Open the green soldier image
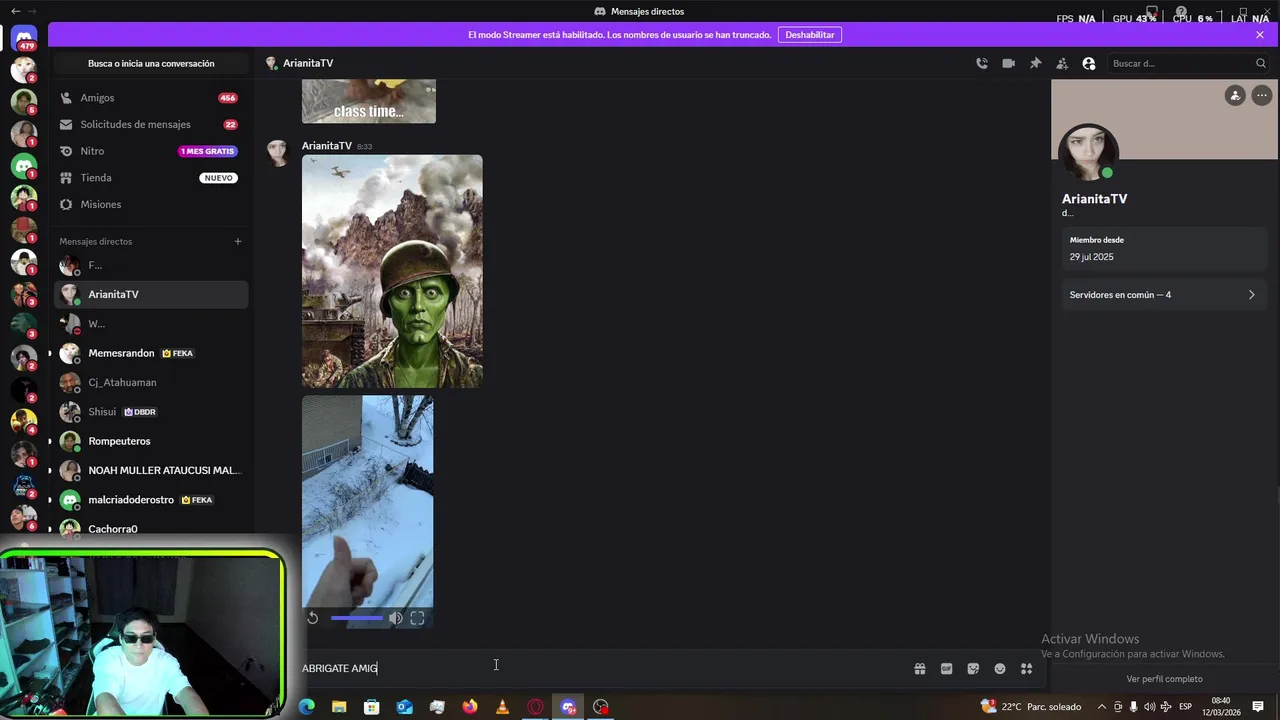This screenshot has width=1280, height=720. click(x=392, y=271)
